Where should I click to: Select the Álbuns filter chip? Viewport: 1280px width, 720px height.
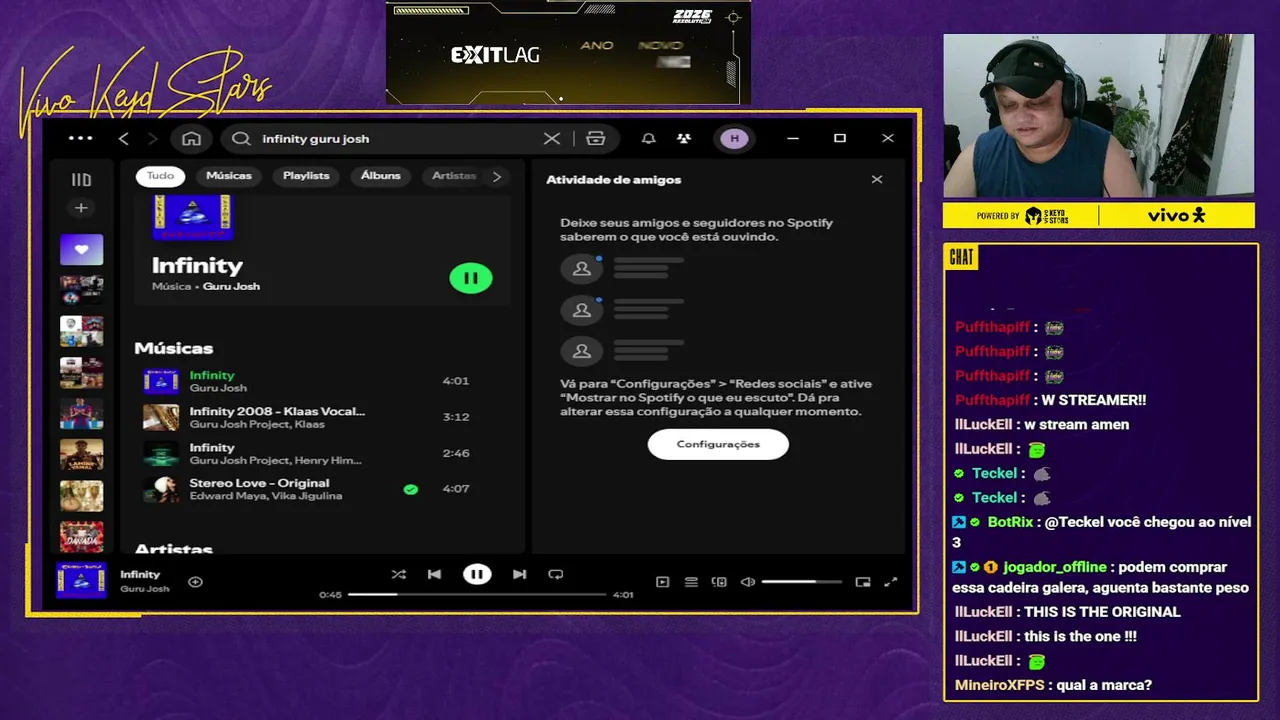click(381, 176)
